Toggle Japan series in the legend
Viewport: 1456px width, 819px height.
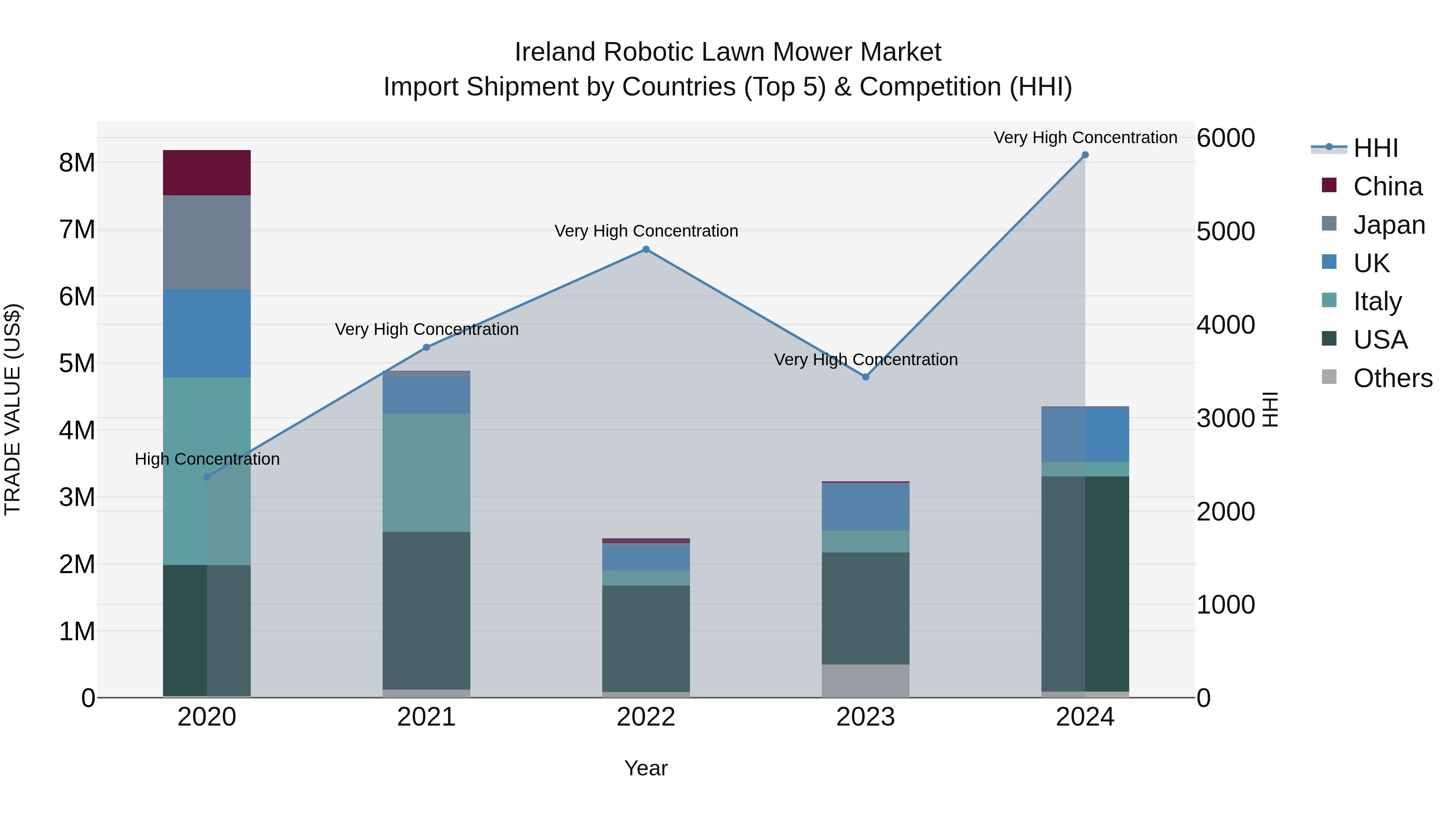point(1373,225)
